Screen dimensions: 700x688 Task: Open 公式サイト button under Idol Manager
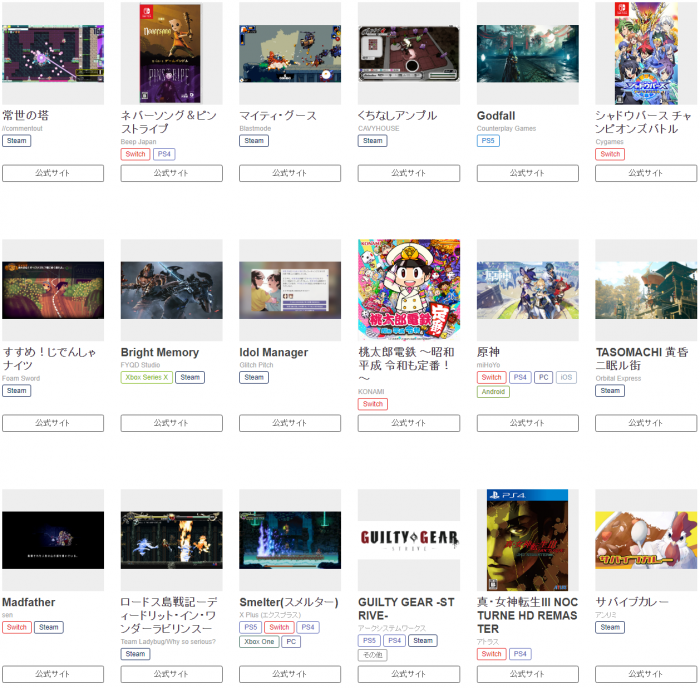(x=290, y=423)
